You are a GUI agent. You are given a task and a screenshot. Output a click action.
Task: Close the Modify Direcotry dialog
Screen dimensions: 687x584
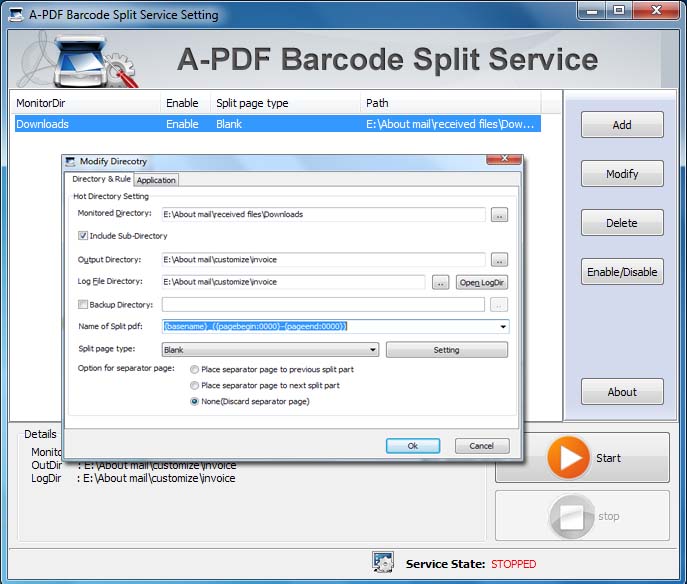504,159
